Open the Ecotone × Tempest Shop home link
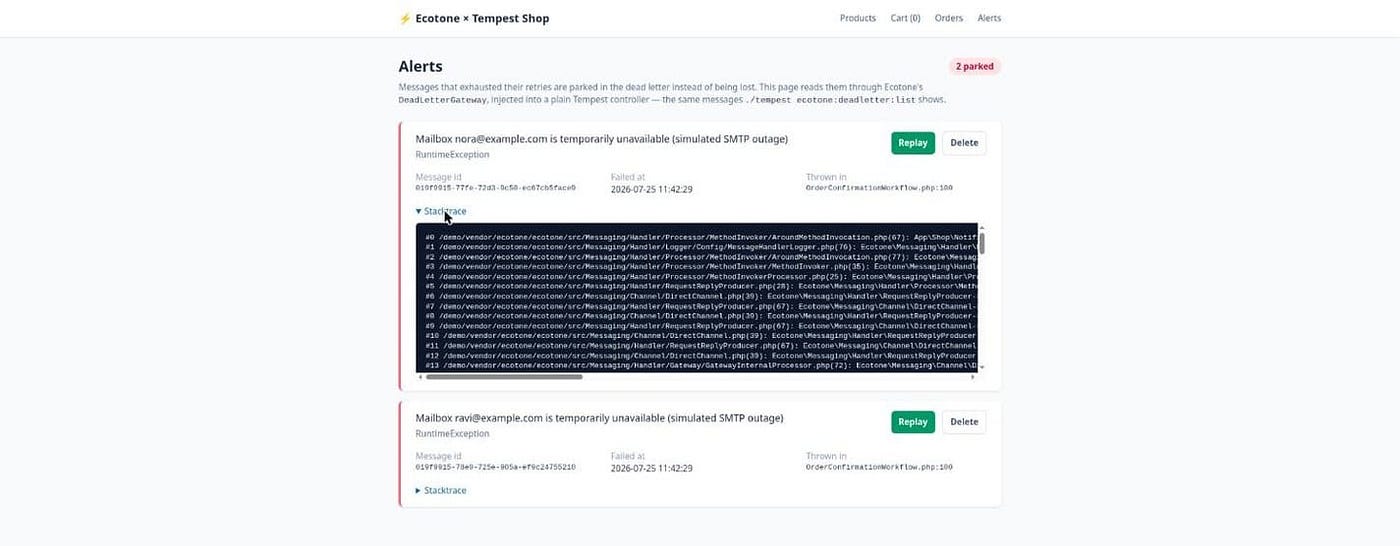The image size is (1400, 546). click(x=474, y=18)
